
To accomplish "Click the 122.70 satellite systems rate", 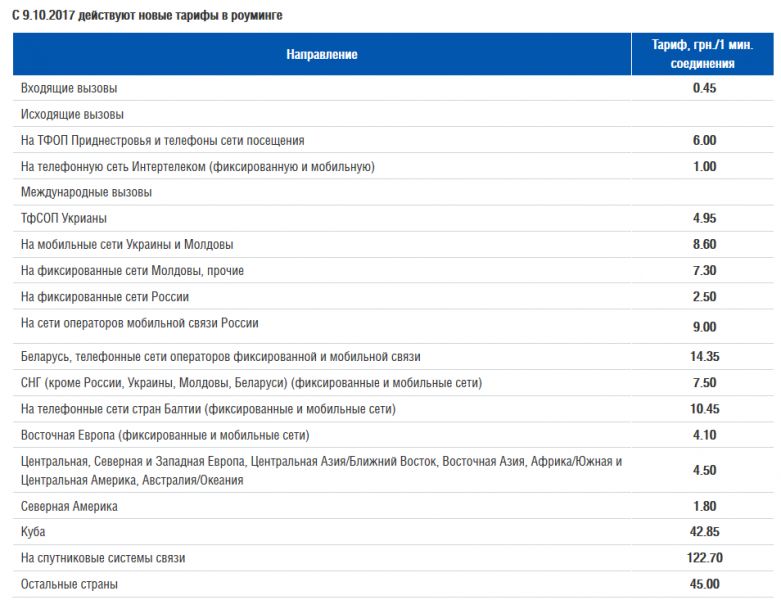I will [704, 558].
